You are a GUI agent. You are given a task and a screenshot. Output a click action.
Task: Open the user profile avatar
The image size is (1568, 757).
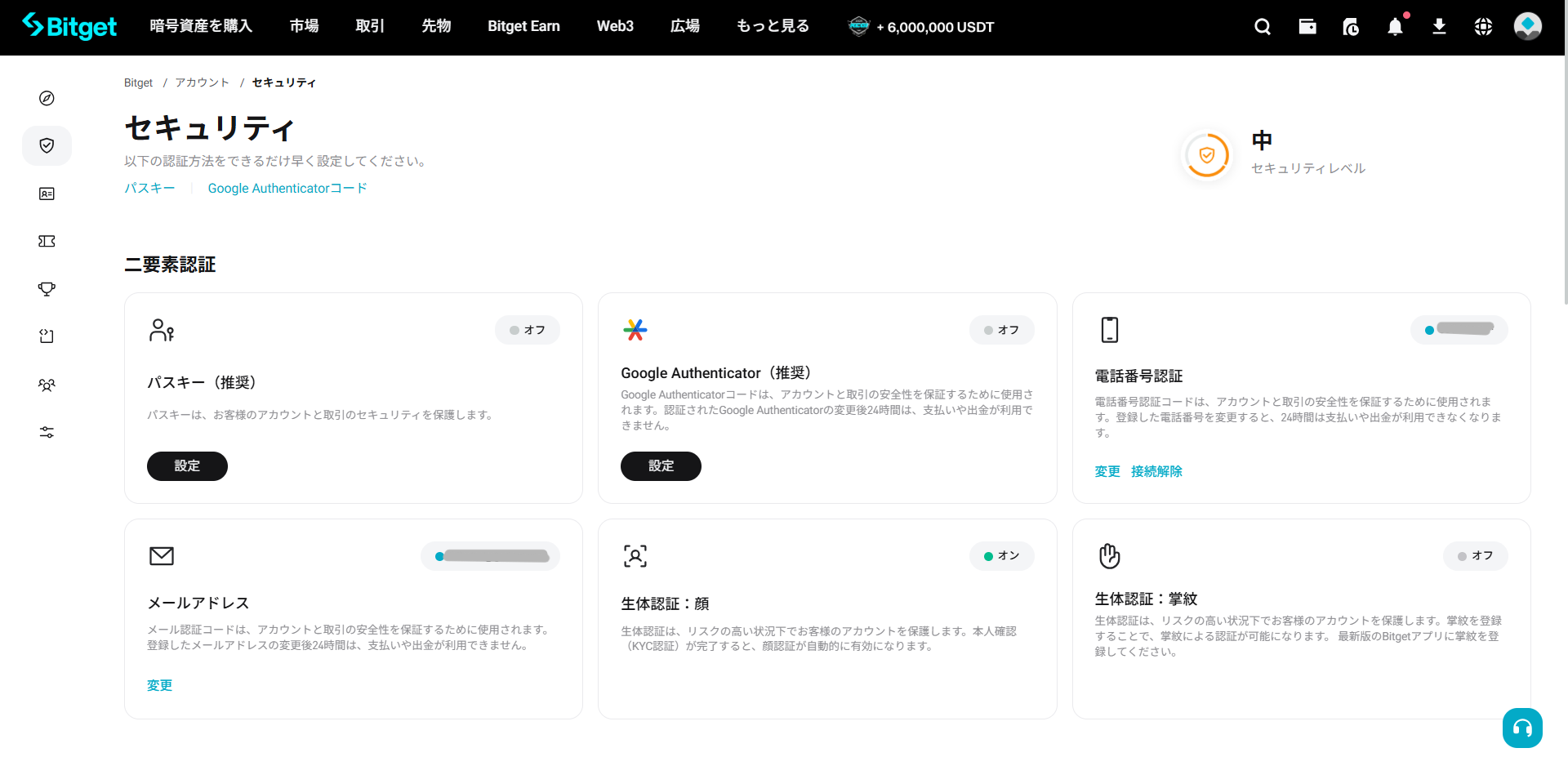pos(1527,26)
